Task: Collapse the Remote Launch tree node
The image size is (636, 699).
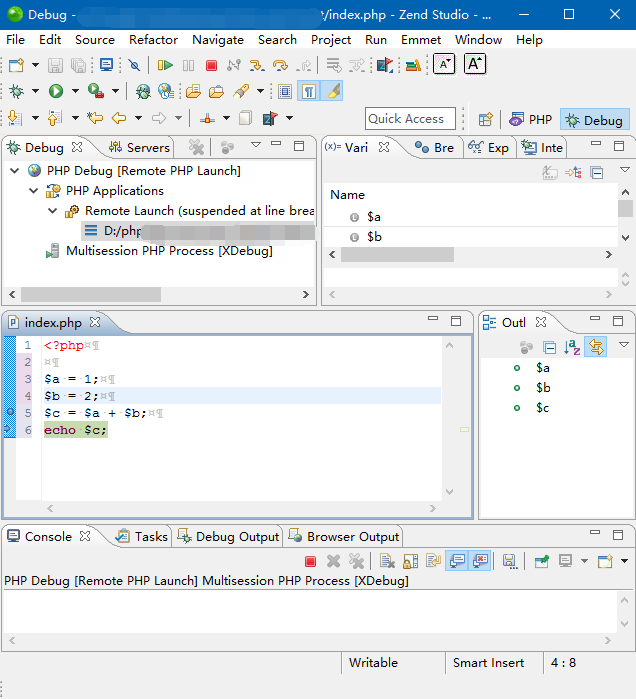Action: (53, 211)
